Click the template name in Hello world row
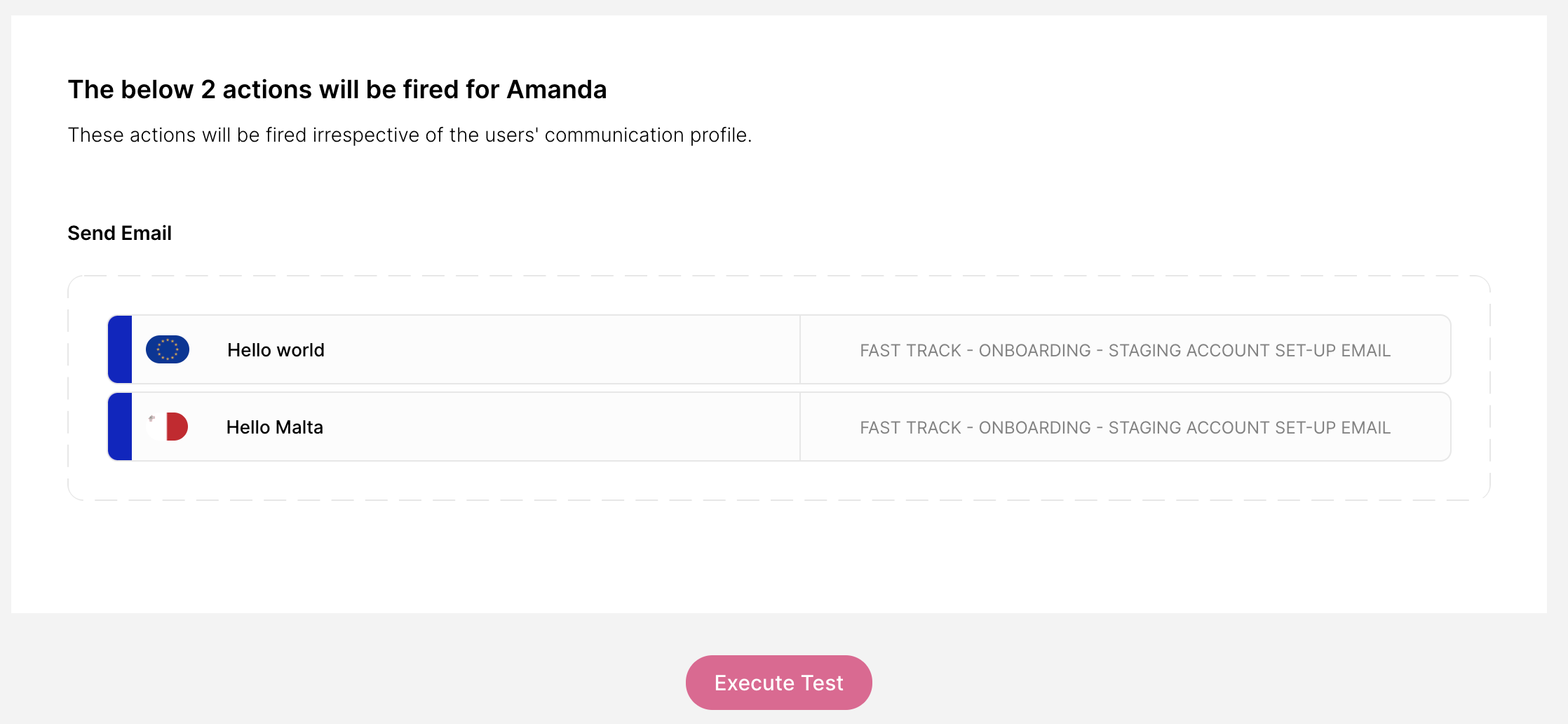This screenshot has height=724, width=1568. point(1125,350)
